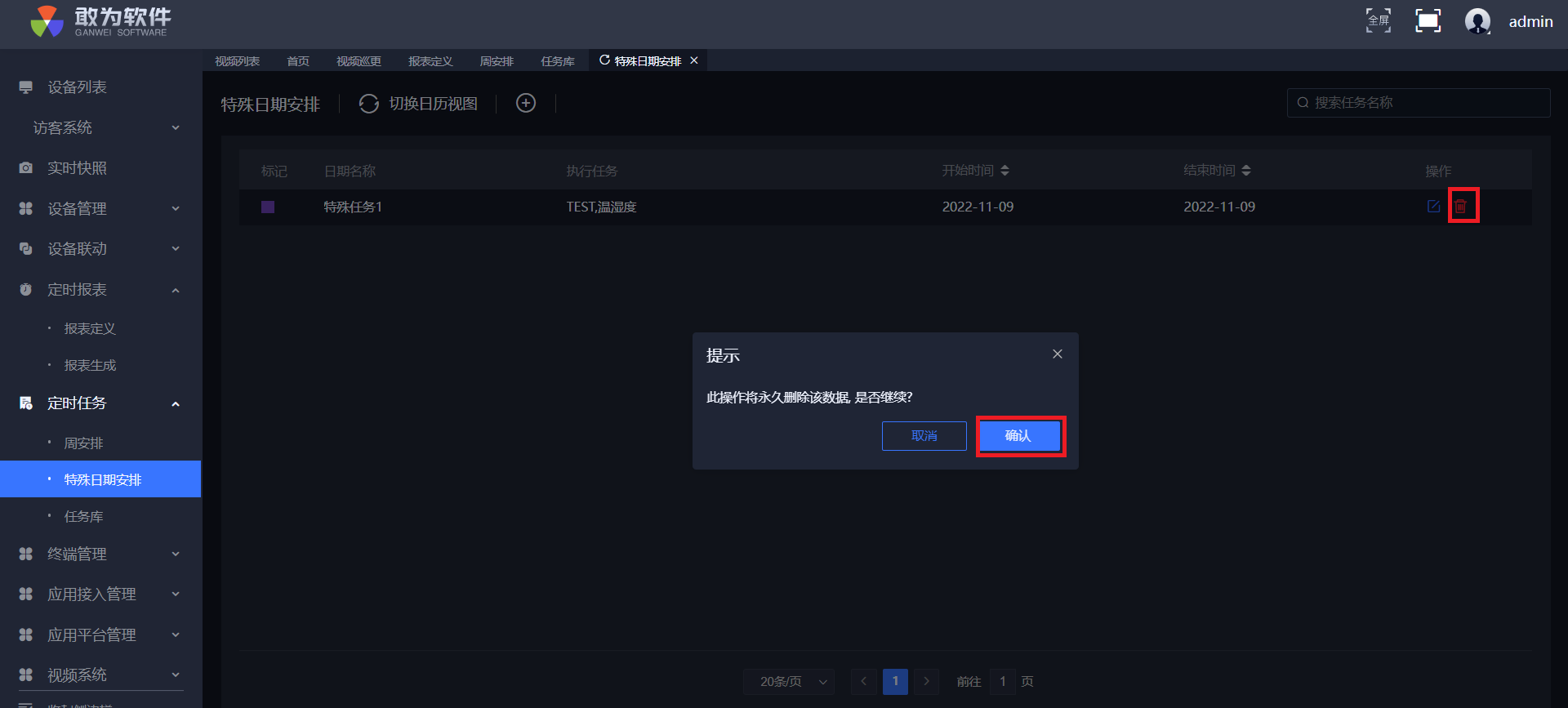Confirm deletion with 确认 button
Screen dimensions: 1568x708
click(x=1020, y=436)
